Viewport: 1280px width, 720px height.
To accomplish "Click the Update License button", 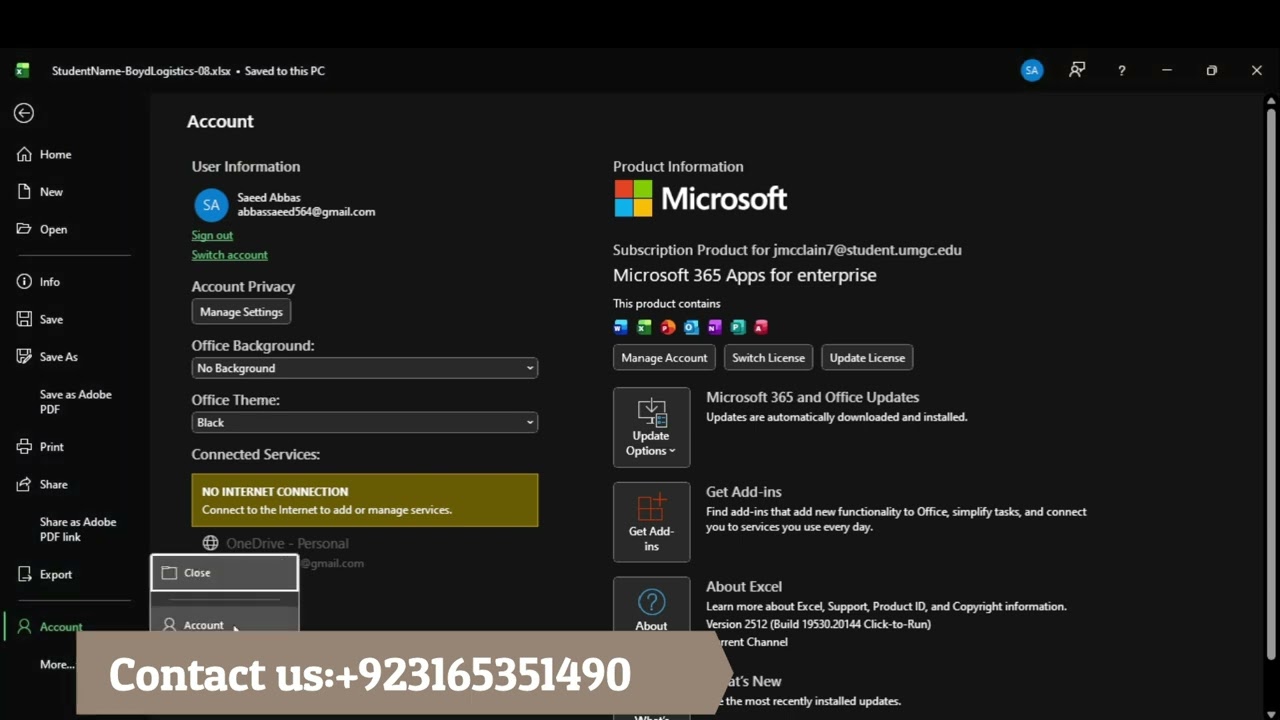I will click(867, 358).
